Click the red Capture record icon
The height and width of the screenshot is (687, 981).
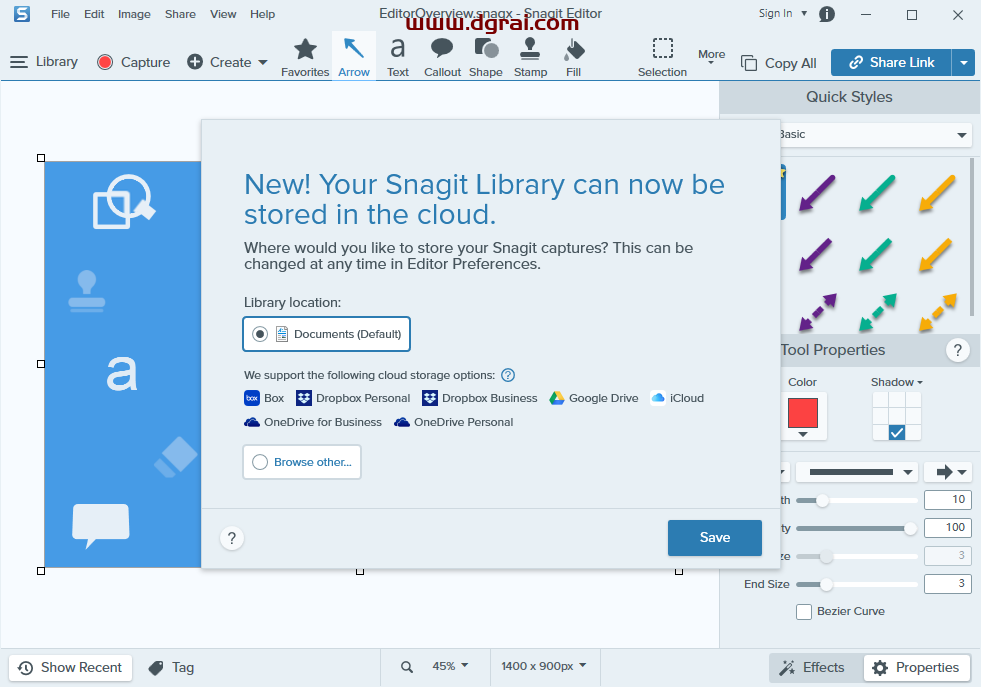point(104,62)
